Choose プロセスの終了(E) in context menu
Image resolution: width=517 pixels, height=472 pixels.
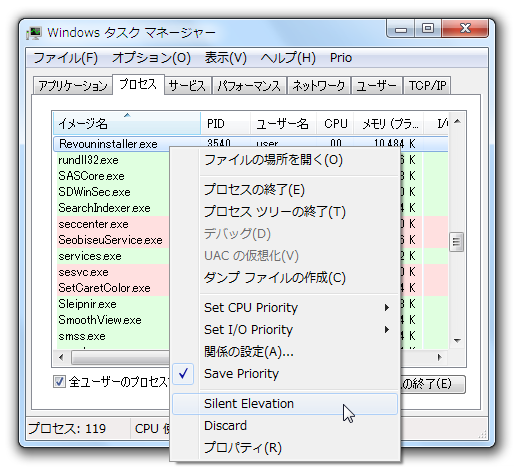(x=285, y=190)
